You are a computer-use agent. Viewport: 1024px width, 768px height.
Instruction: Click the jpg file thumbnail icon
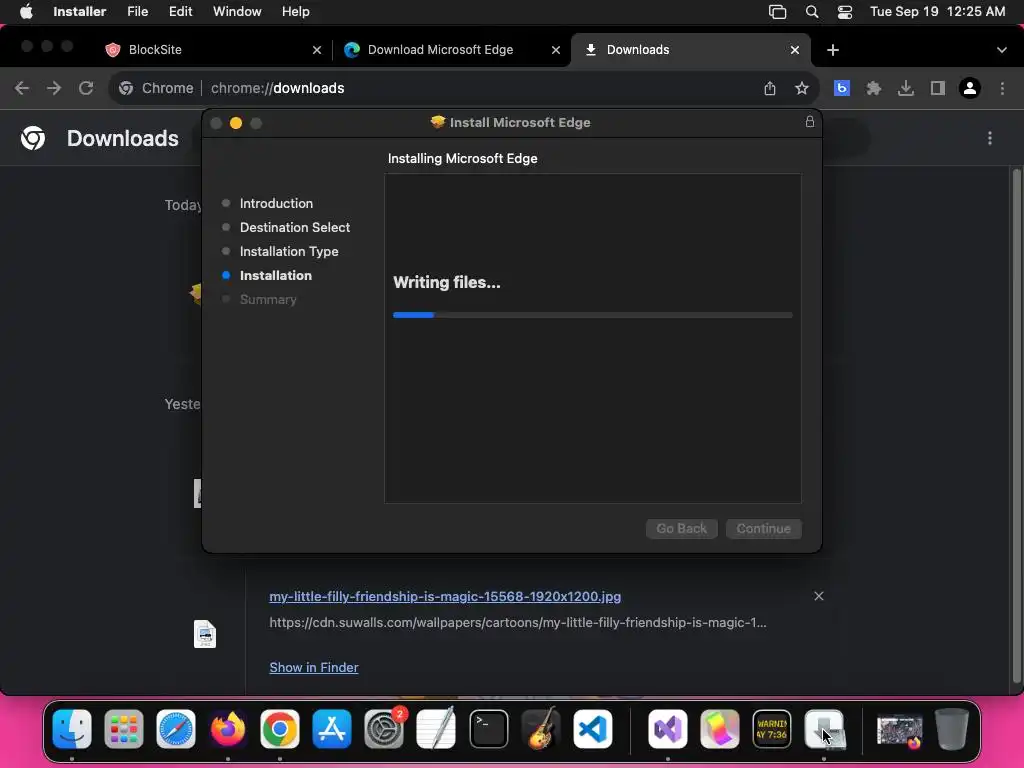click(x=205, y=633)
